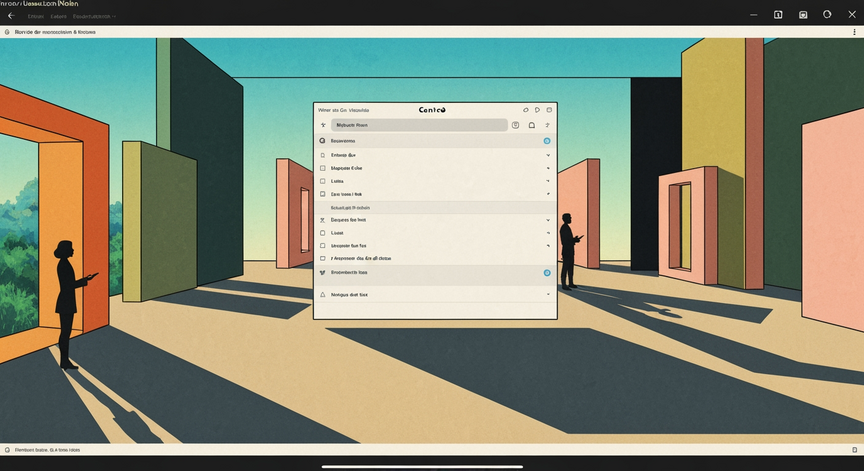Click the arrow on the Lutta row
This screenshot has width=864, height=471.
548,181
